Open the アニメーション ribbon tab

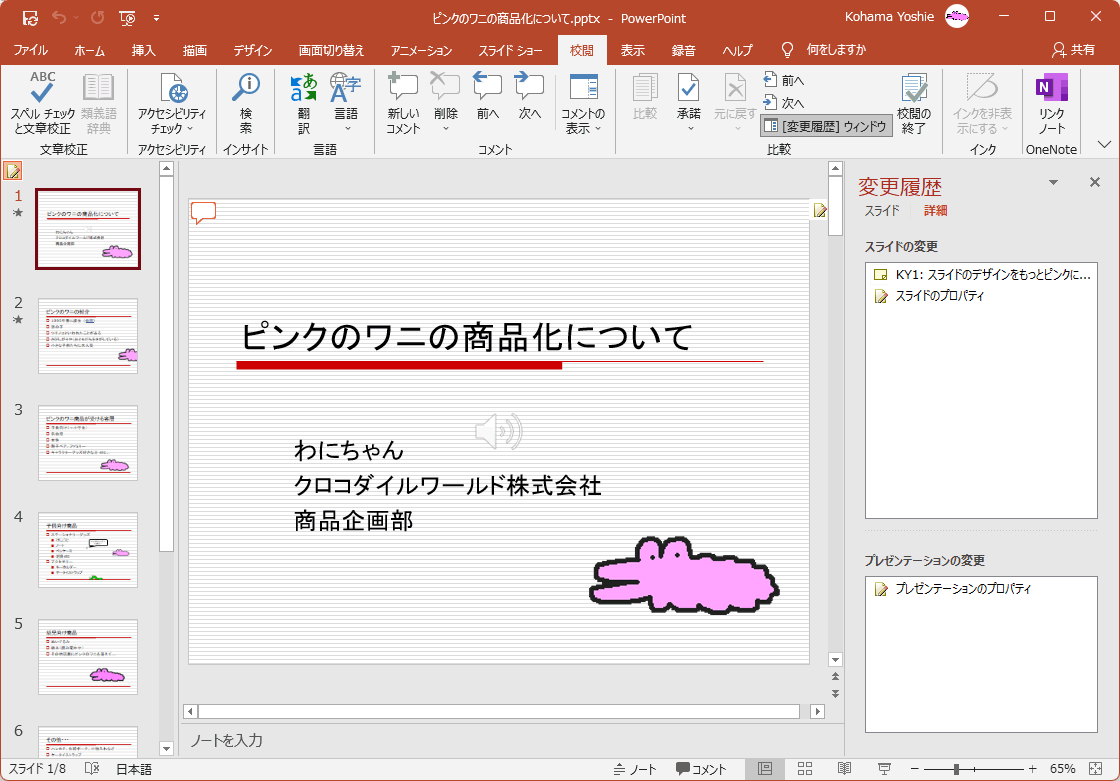(x=421, y=50)
